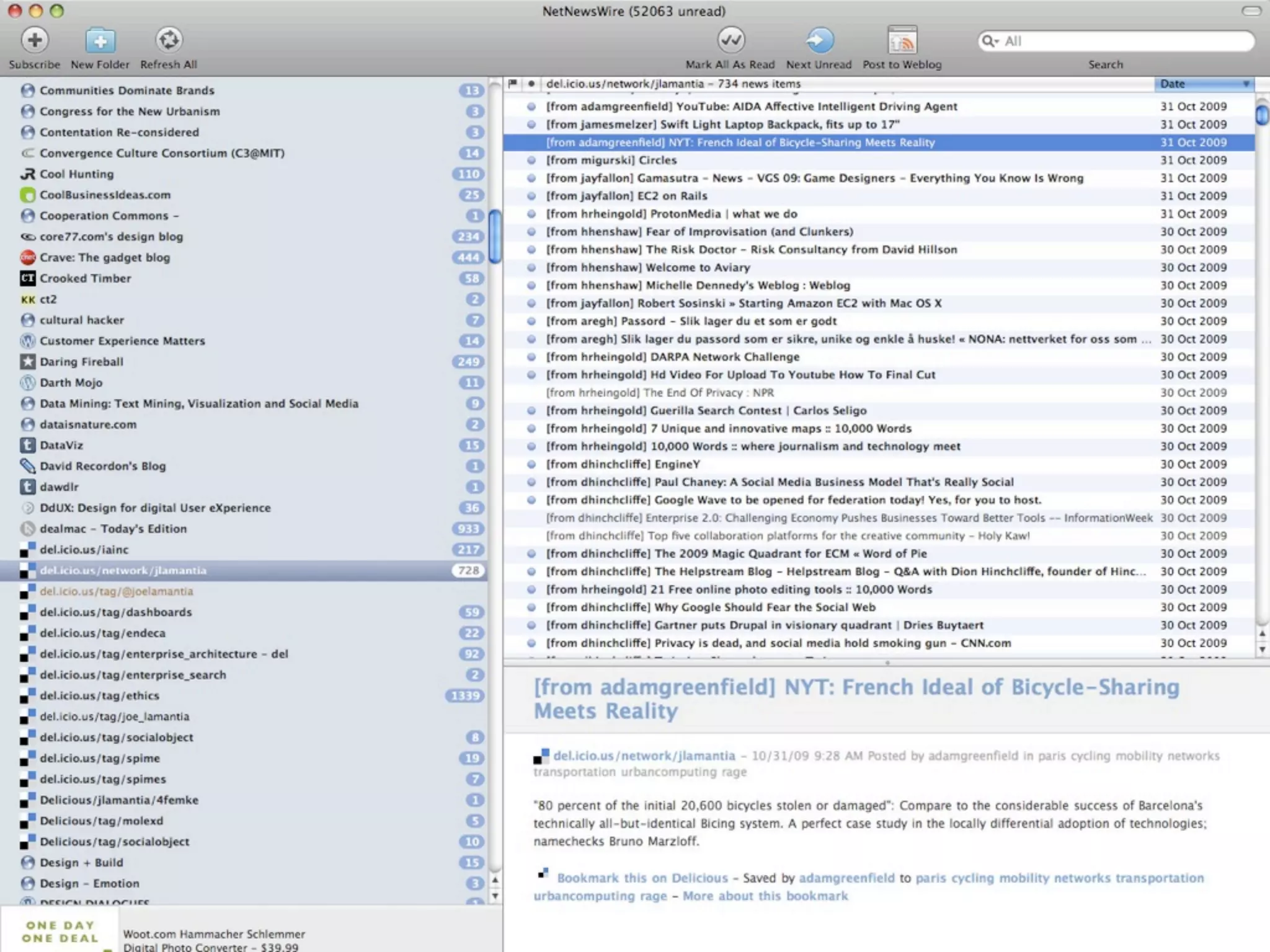Open the search scope magnifier dropdown

pyautogui.click(x=990, y=42)
